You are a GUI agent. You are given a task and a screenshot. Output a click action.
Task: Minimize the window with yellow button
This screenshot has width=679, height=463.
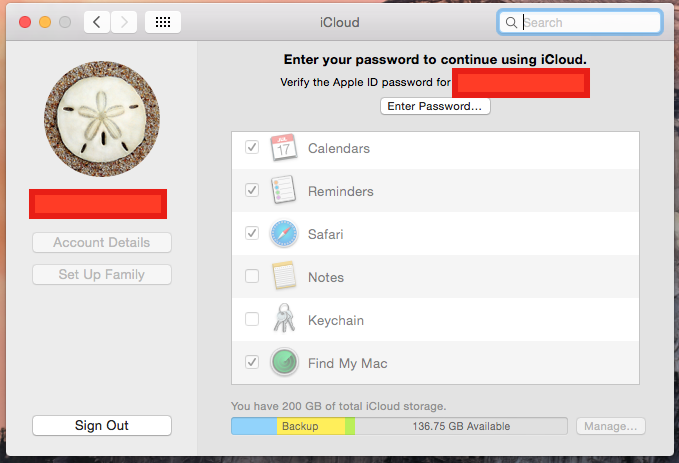coord(45,22)
